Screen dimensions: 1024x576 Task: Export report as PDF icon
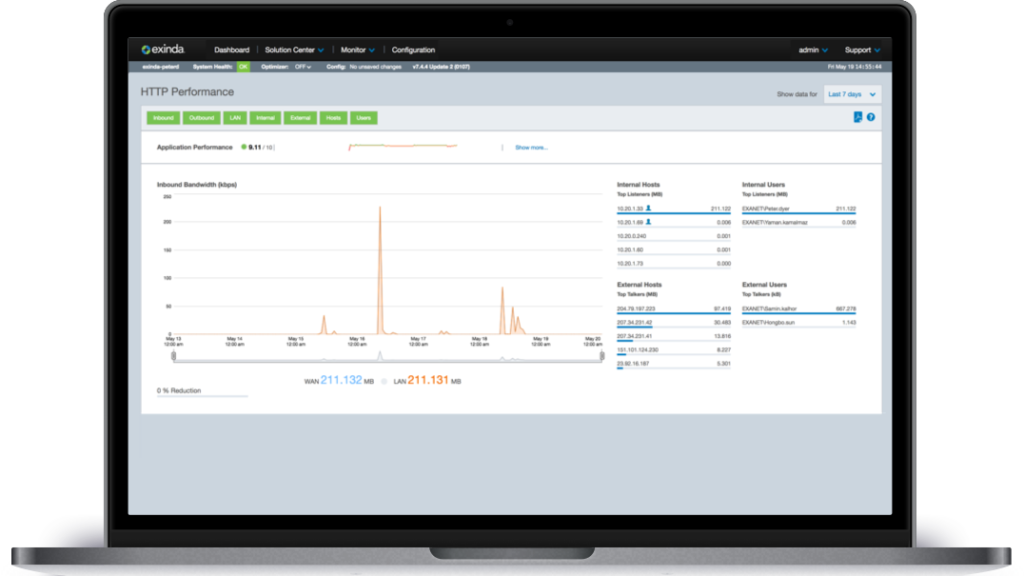[x=857, y=117]
